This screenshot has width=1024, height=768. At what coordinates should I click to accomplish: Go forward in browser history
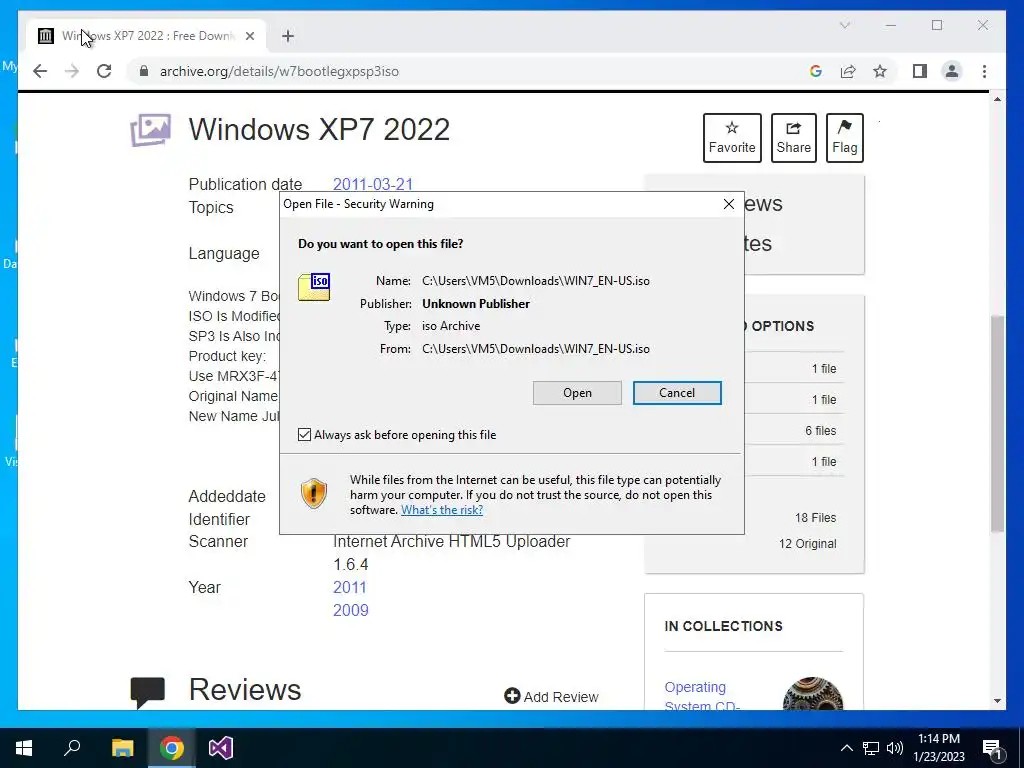(x=72, y=71)
